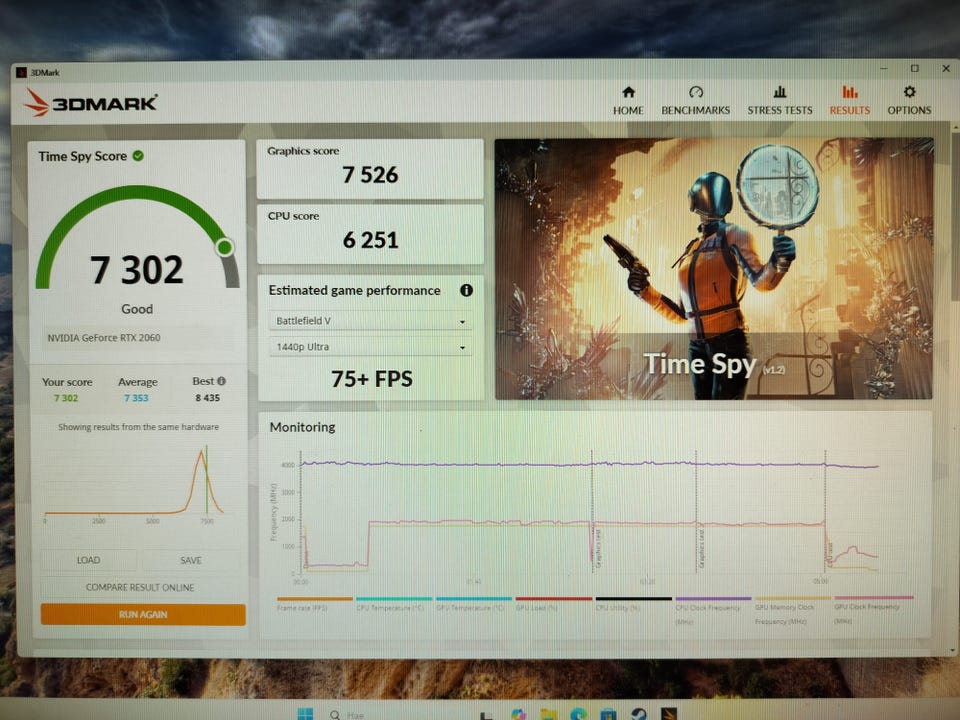Click the info icon next to Estimated game performance

click(466, 290)
